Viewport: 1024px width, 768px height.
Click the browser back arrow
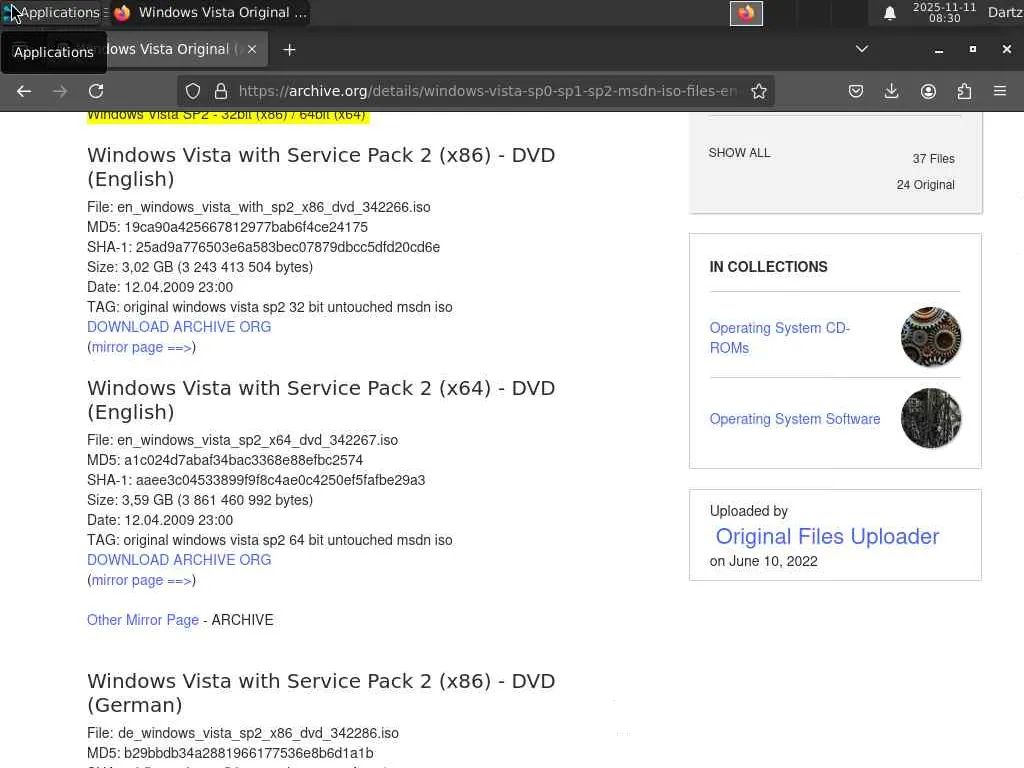(x=24, y=91)
